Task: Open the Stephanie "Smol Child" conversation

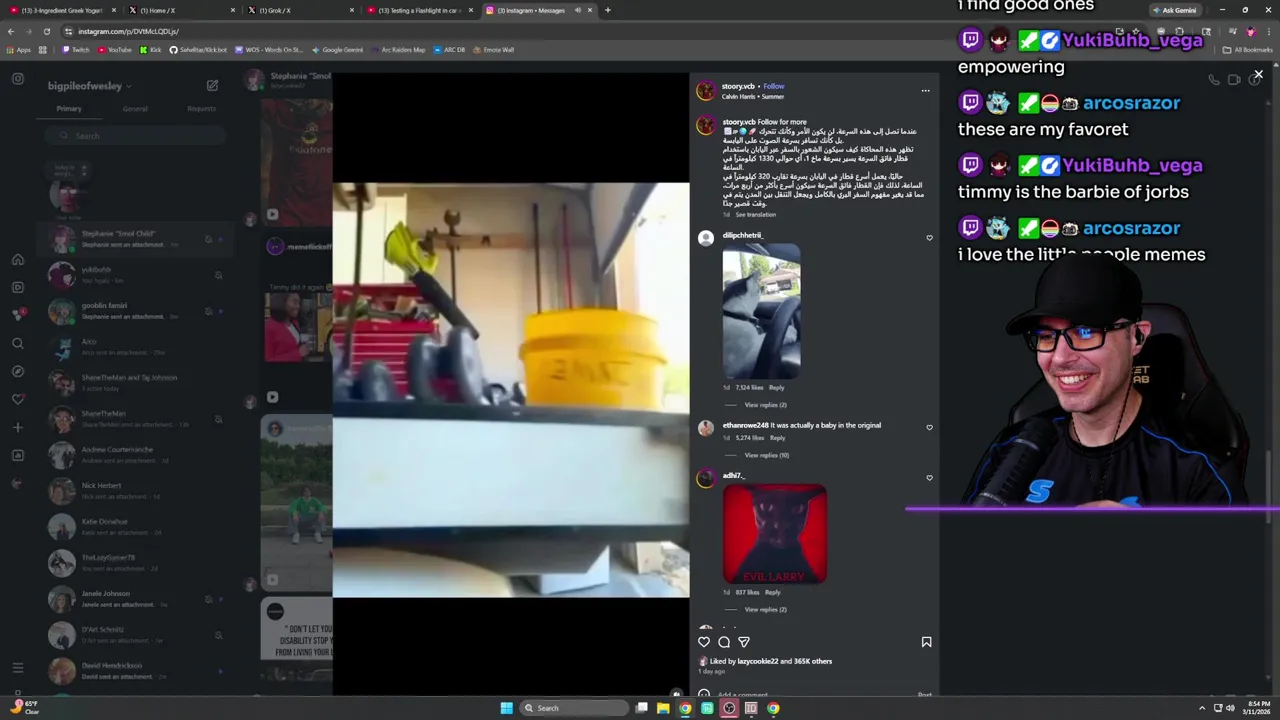Action: coord(135,239)
